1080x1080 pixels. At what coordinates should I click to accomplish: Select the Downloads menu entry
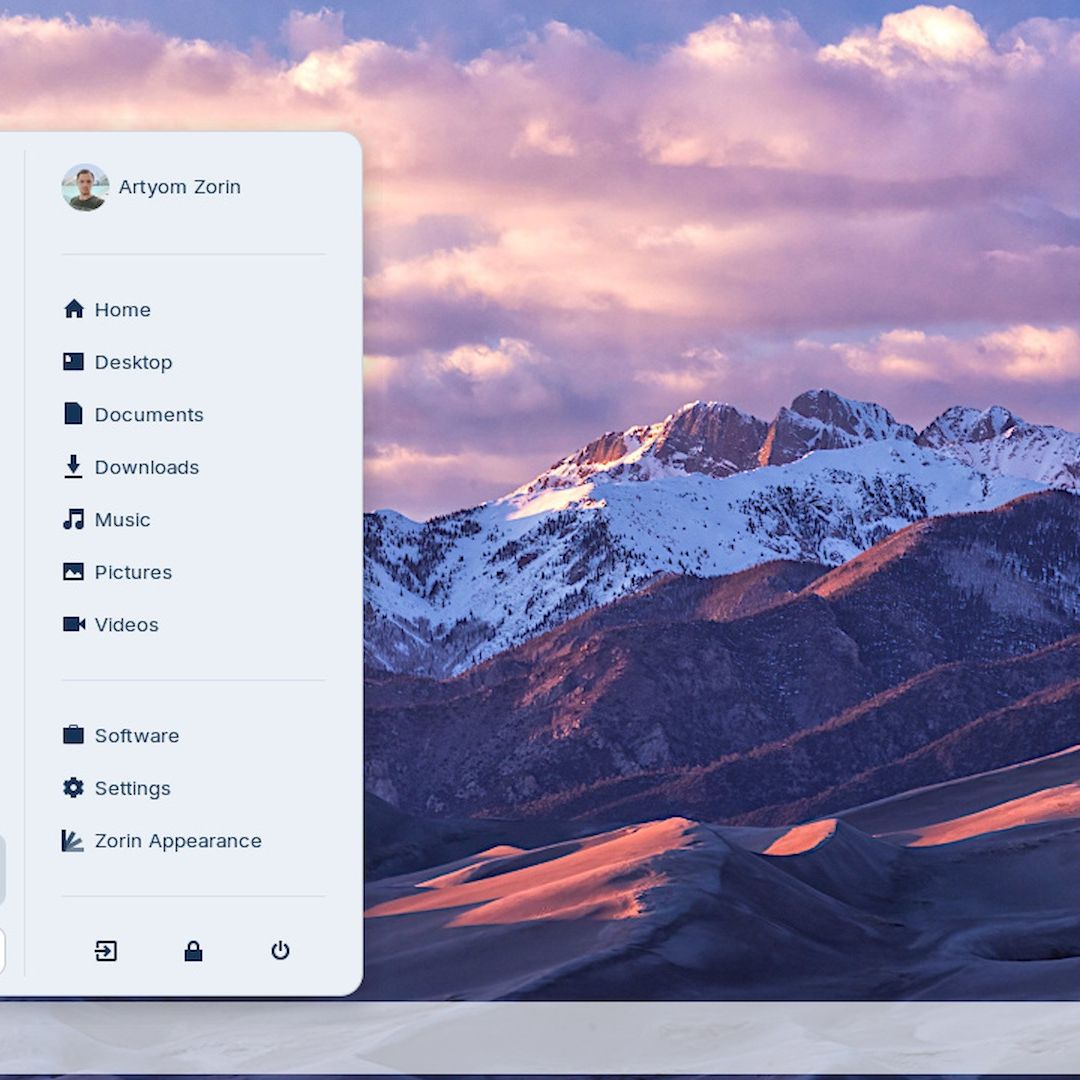(147, 467)
